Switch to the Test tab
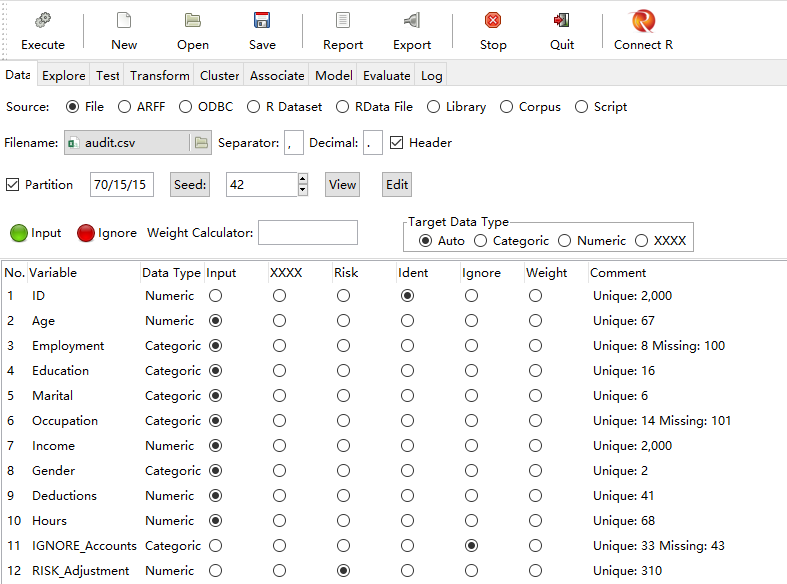787x584 pixels. pyautogui.click(x=108, y=76)
